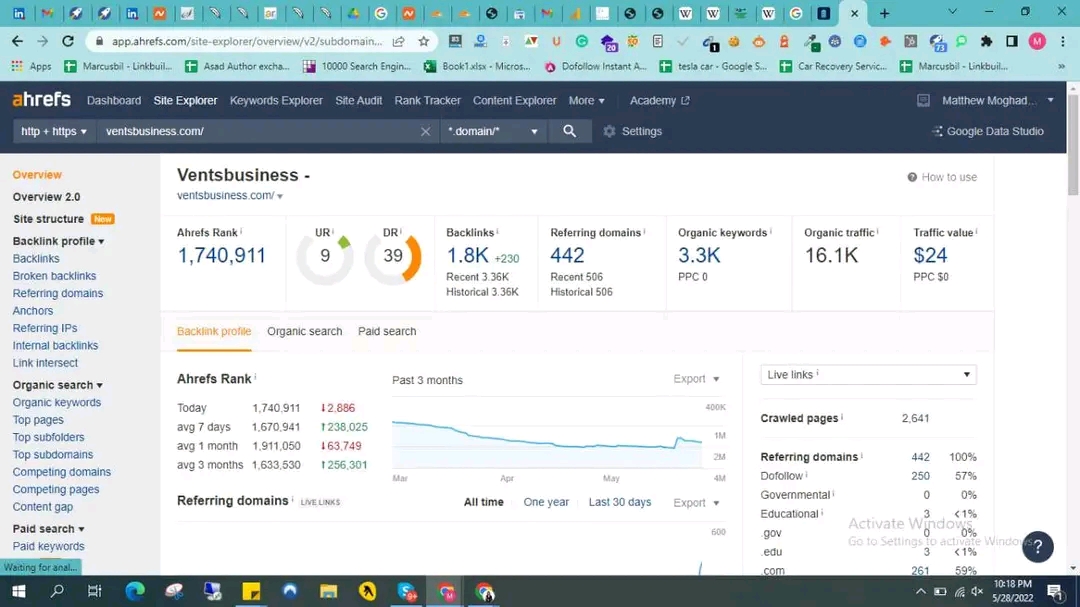Open the Apps grid in bookmarks bar

[x=32, y=66]
